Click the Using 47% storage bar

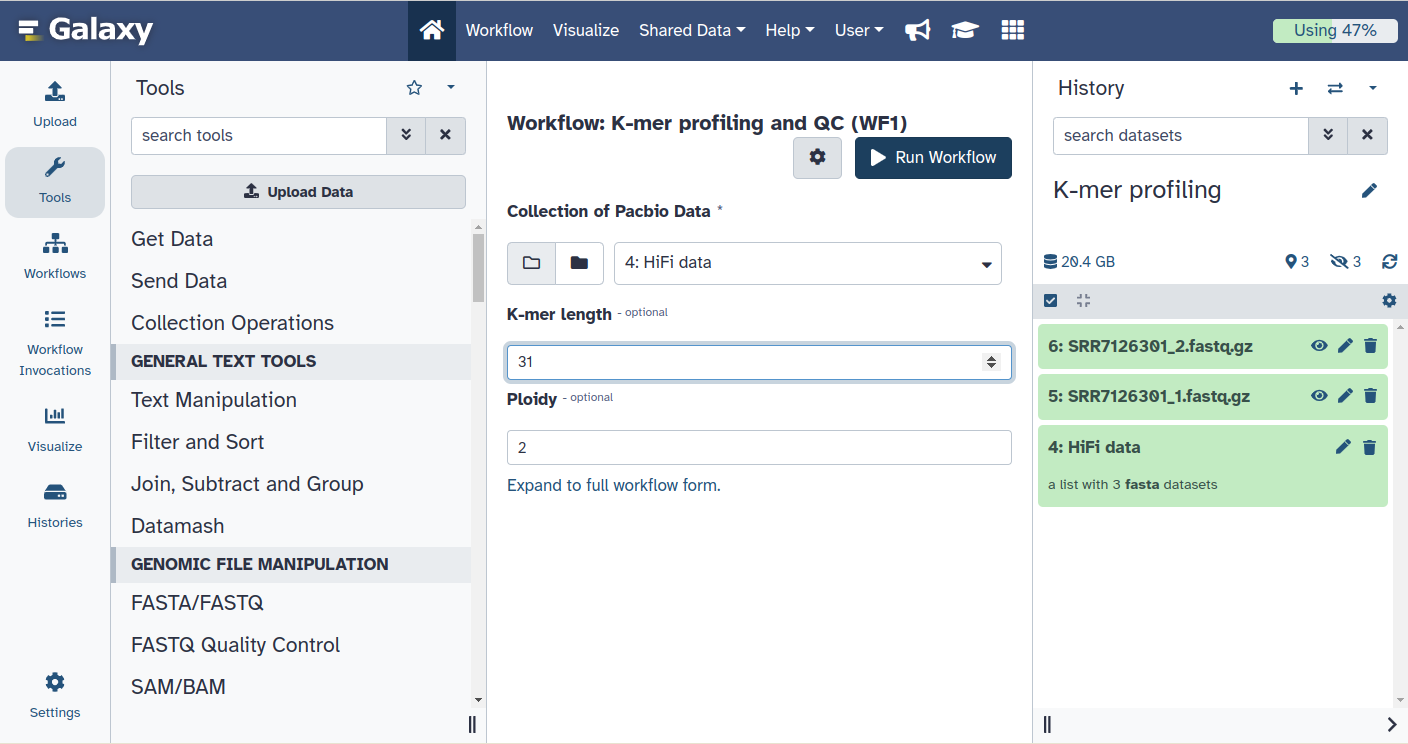coord(1335,30)
